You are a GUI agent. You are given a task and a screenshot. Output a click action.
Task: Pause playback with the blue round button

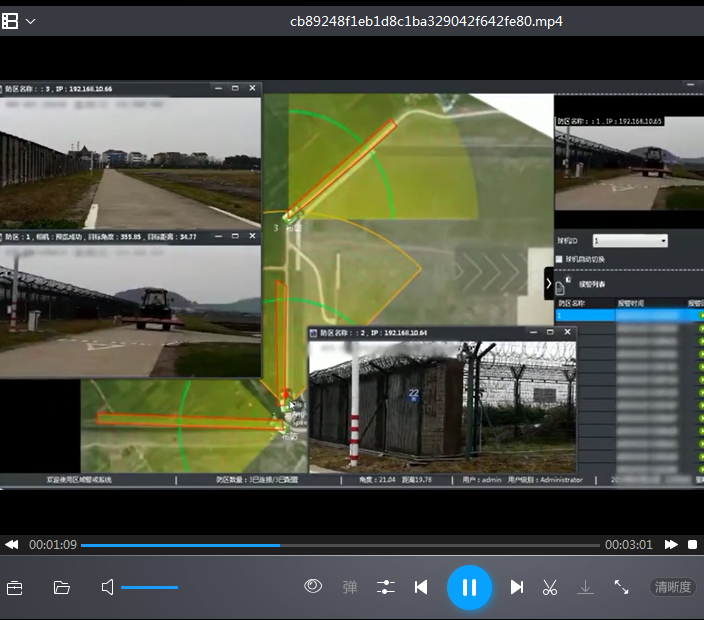click(x=468, y=587)
